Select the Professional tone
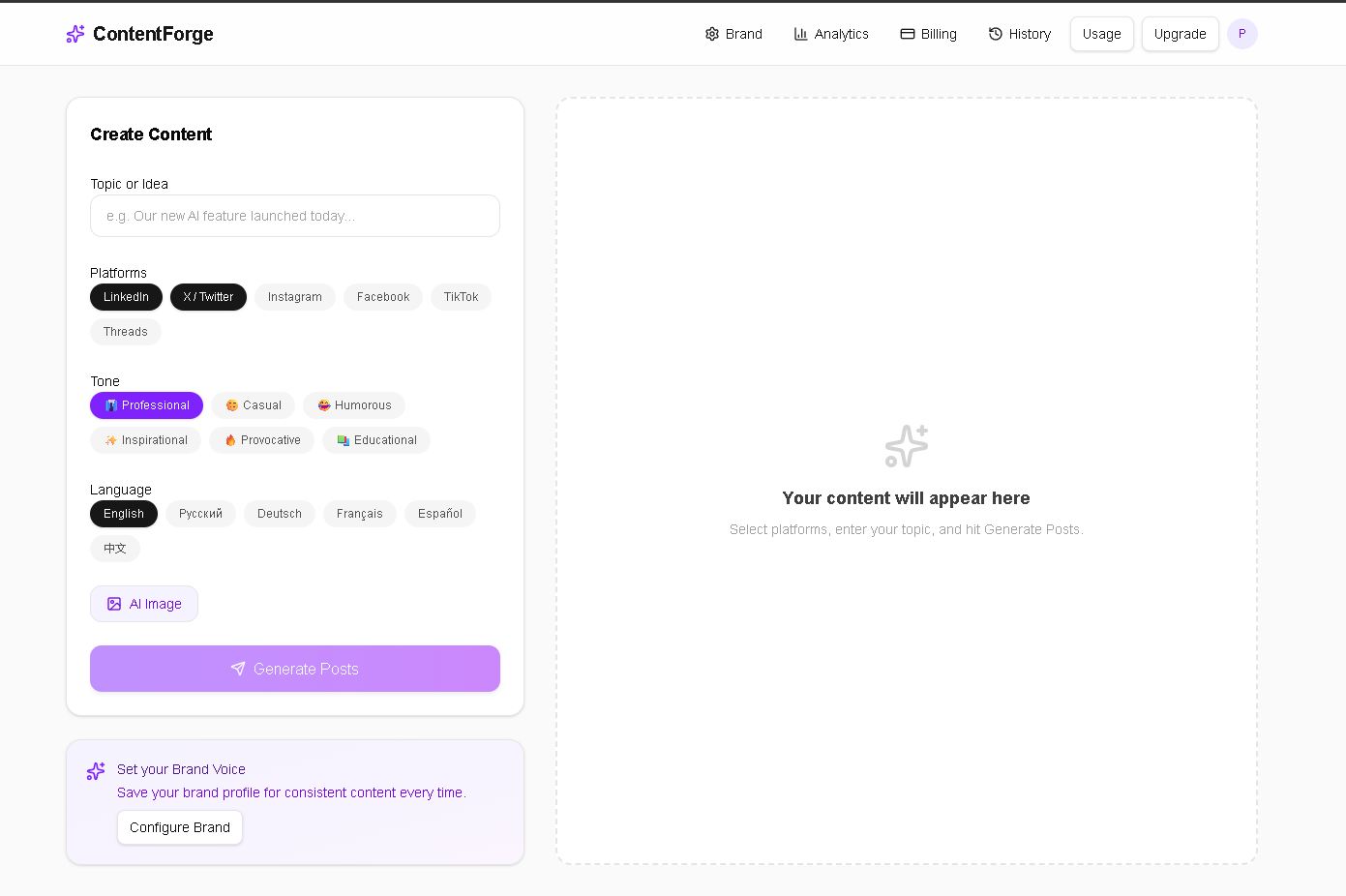The image size is (1346, 896). coord(146,405)
